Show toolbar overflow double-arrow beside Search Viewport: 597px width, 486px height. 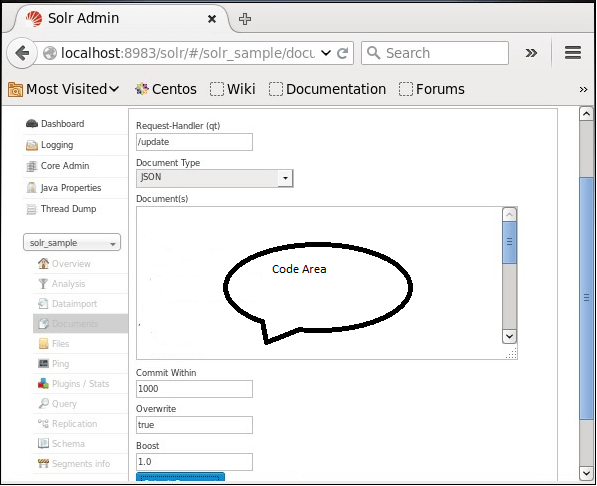[x=531, y=53]
